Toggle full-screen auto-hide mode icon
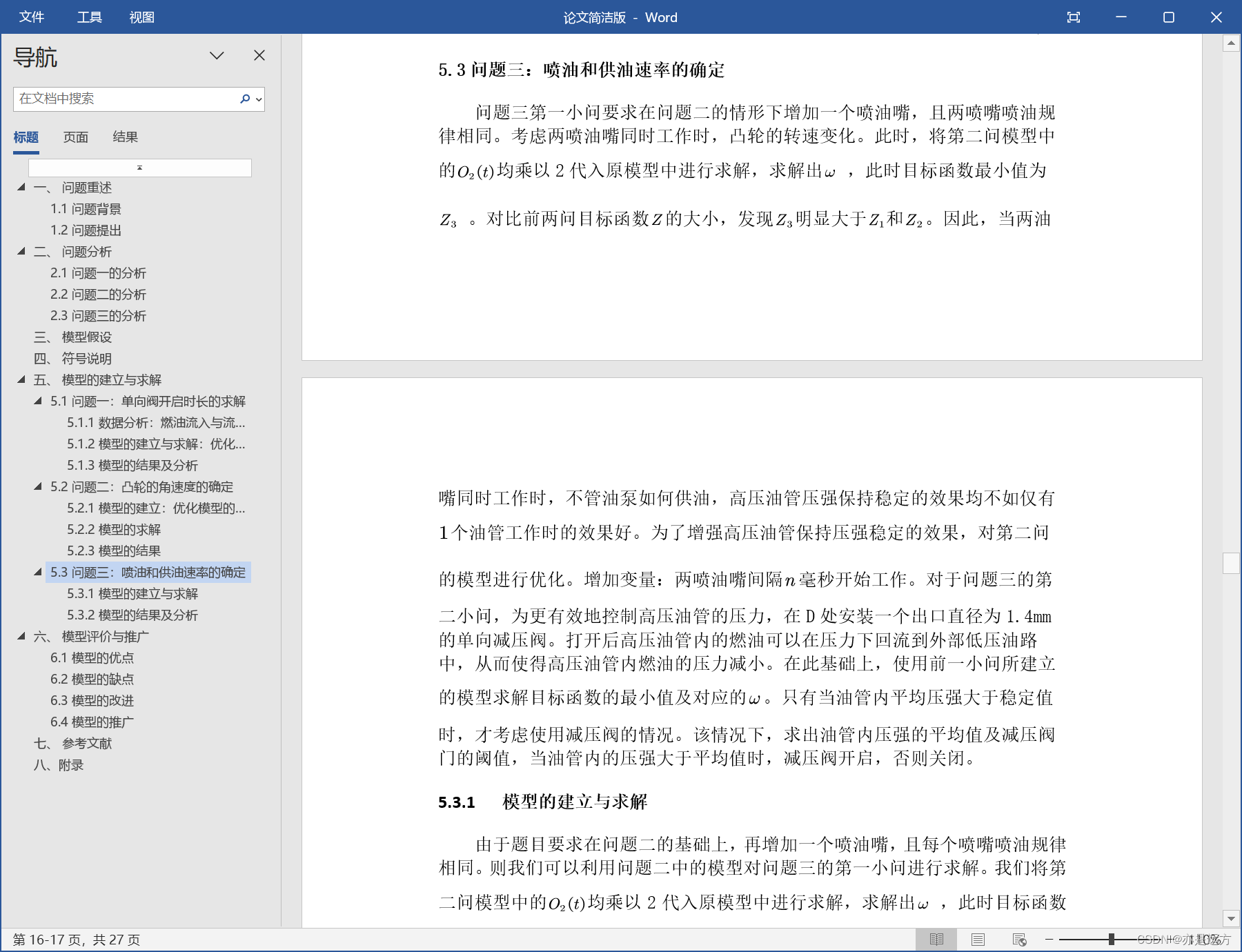Image resolution: width=1242 pixels, height=952 pixels. [x=1074, y=17]
